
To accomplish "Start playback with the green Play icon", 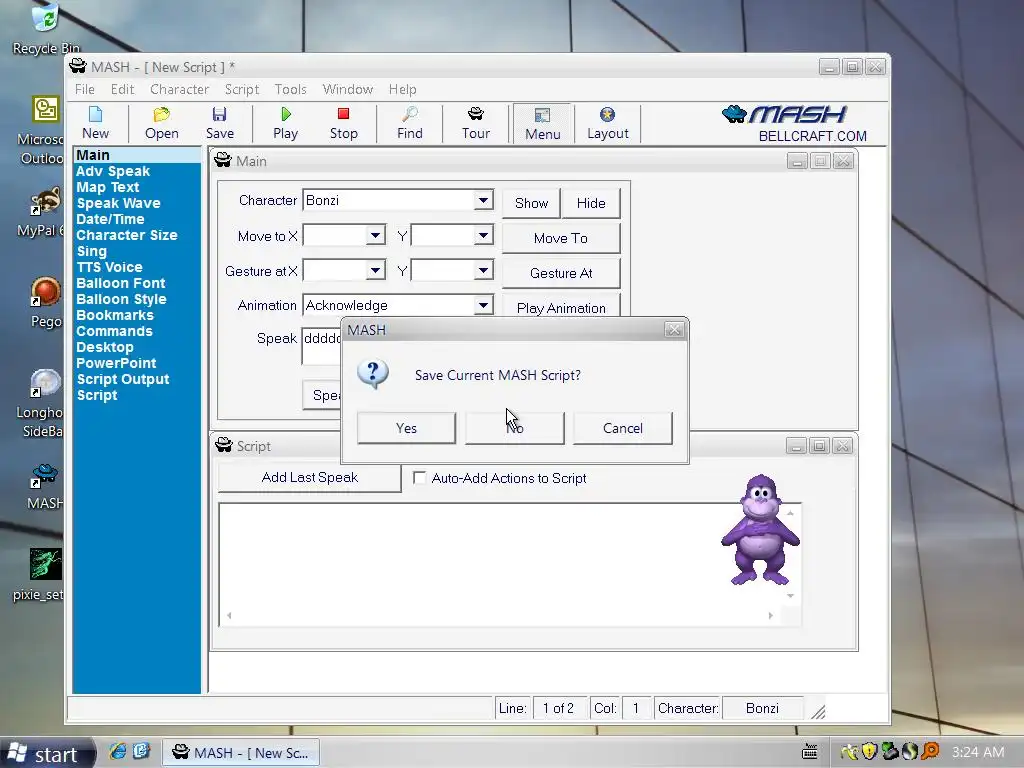I will [x=285, y=123].
